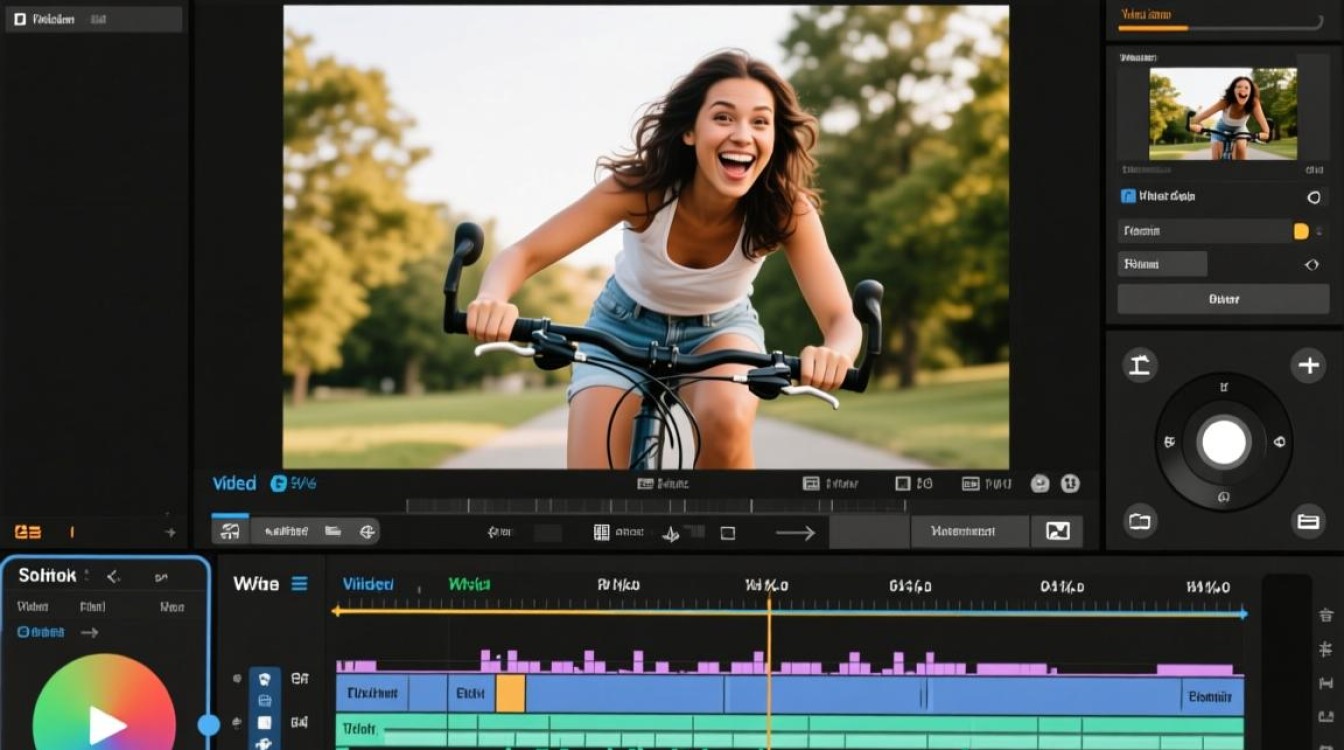Click the top icon in the blue track header column

pyautogui.click(x=265, y=679)
